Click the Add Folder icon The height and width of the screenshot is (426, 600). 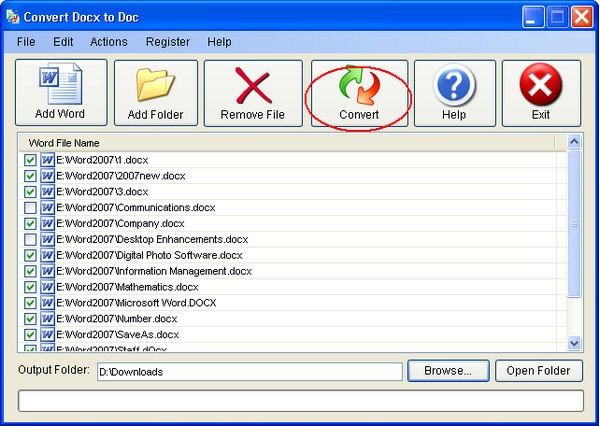click(x=155, y=86)
